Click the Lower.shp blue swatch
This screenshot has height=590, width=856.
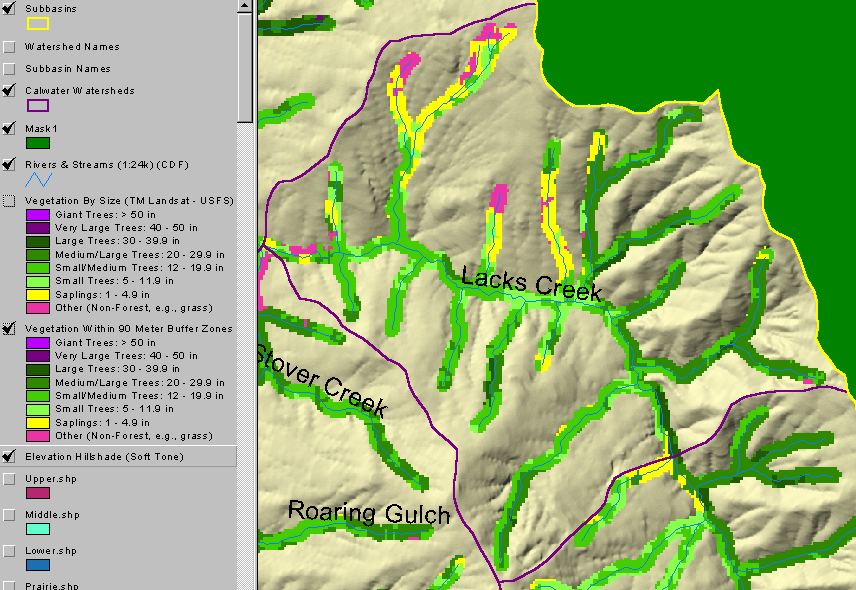click(x=38, y=565)
